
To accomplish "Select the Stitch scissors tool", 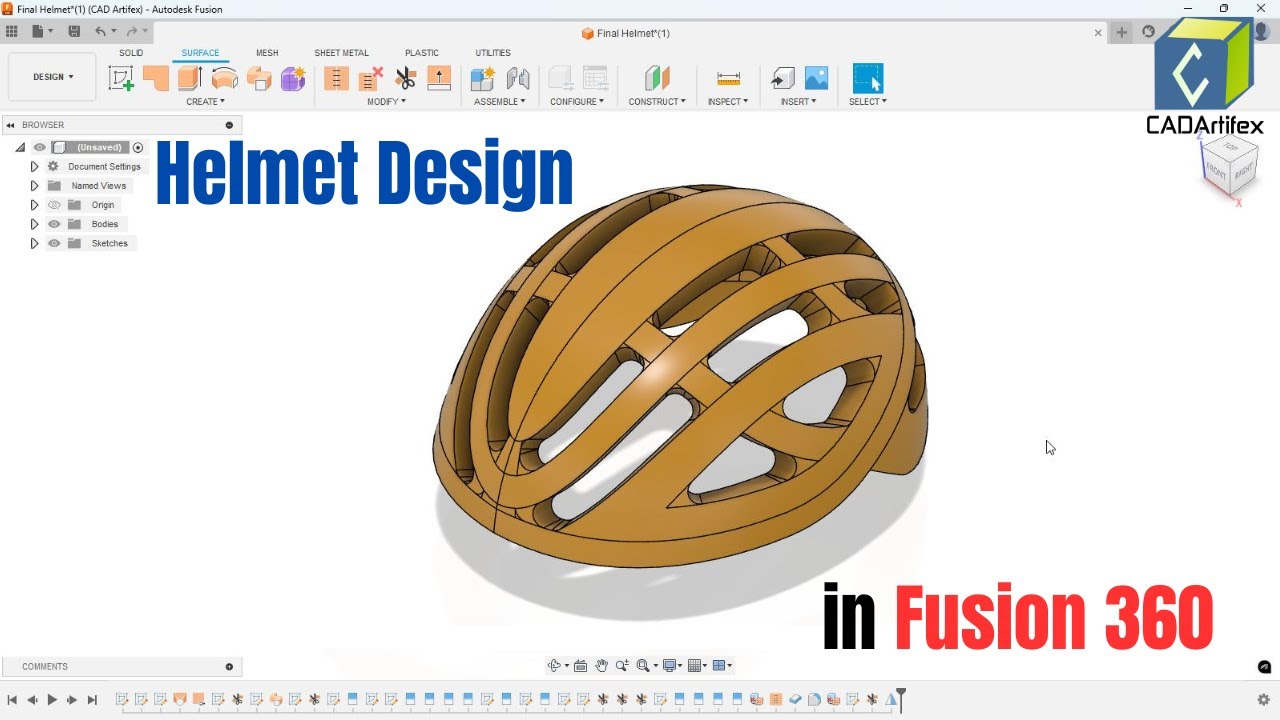I will (405, 78).
